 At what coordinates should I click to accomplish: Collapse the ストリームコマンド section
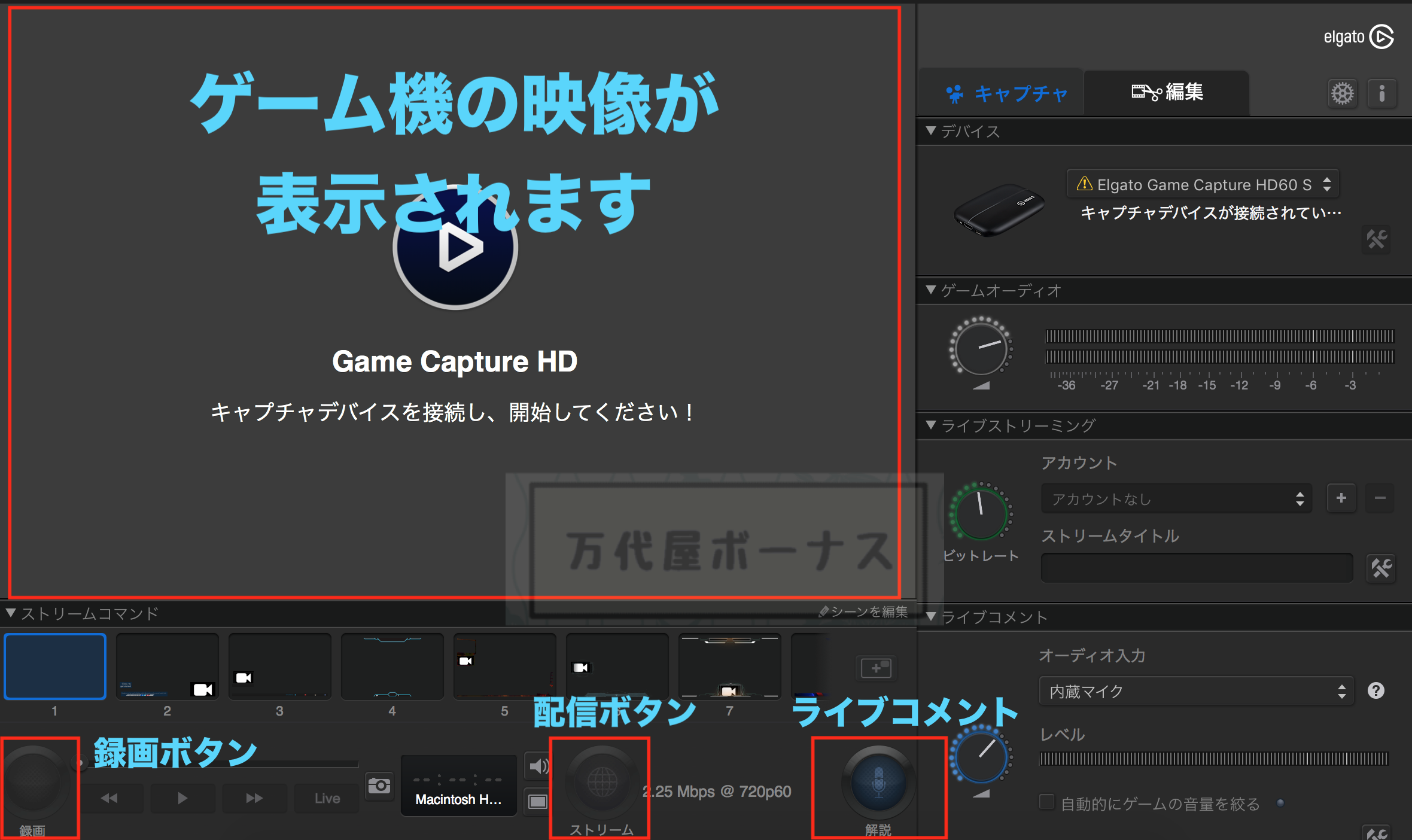click(x=10, y=613)
